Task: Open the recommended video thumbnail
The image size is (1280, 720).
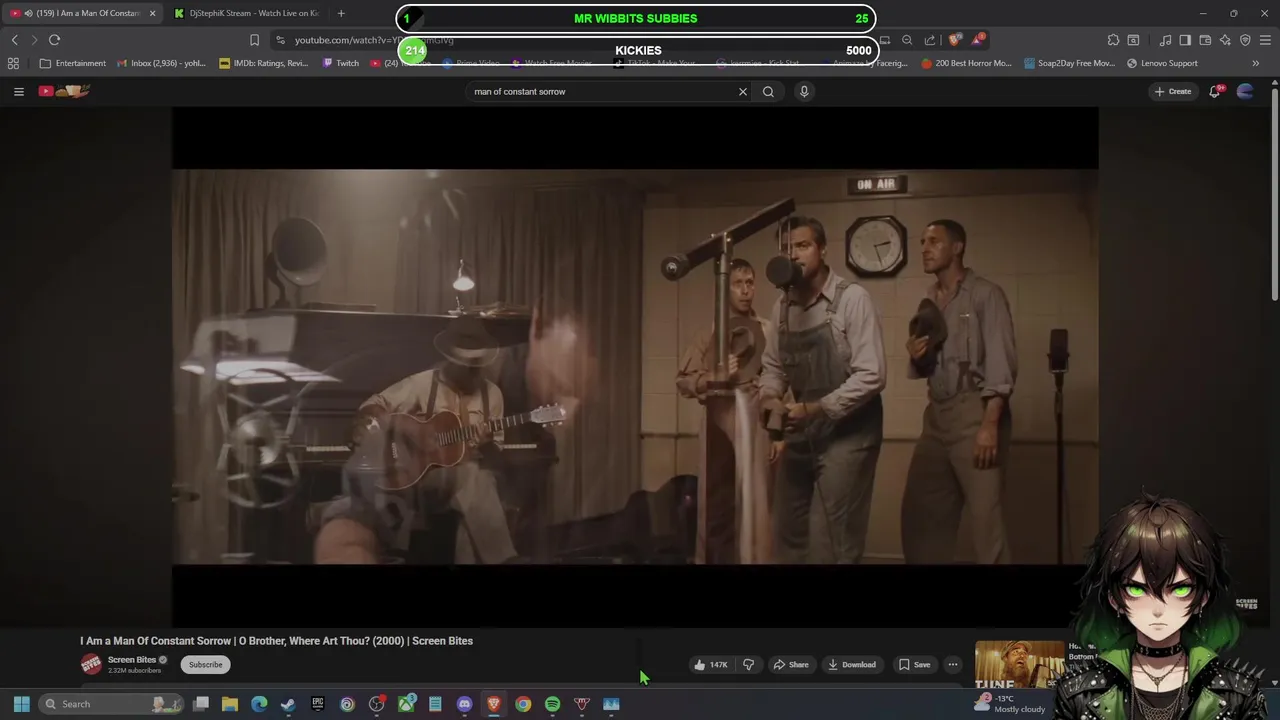Action: [x=1019, y=664]
